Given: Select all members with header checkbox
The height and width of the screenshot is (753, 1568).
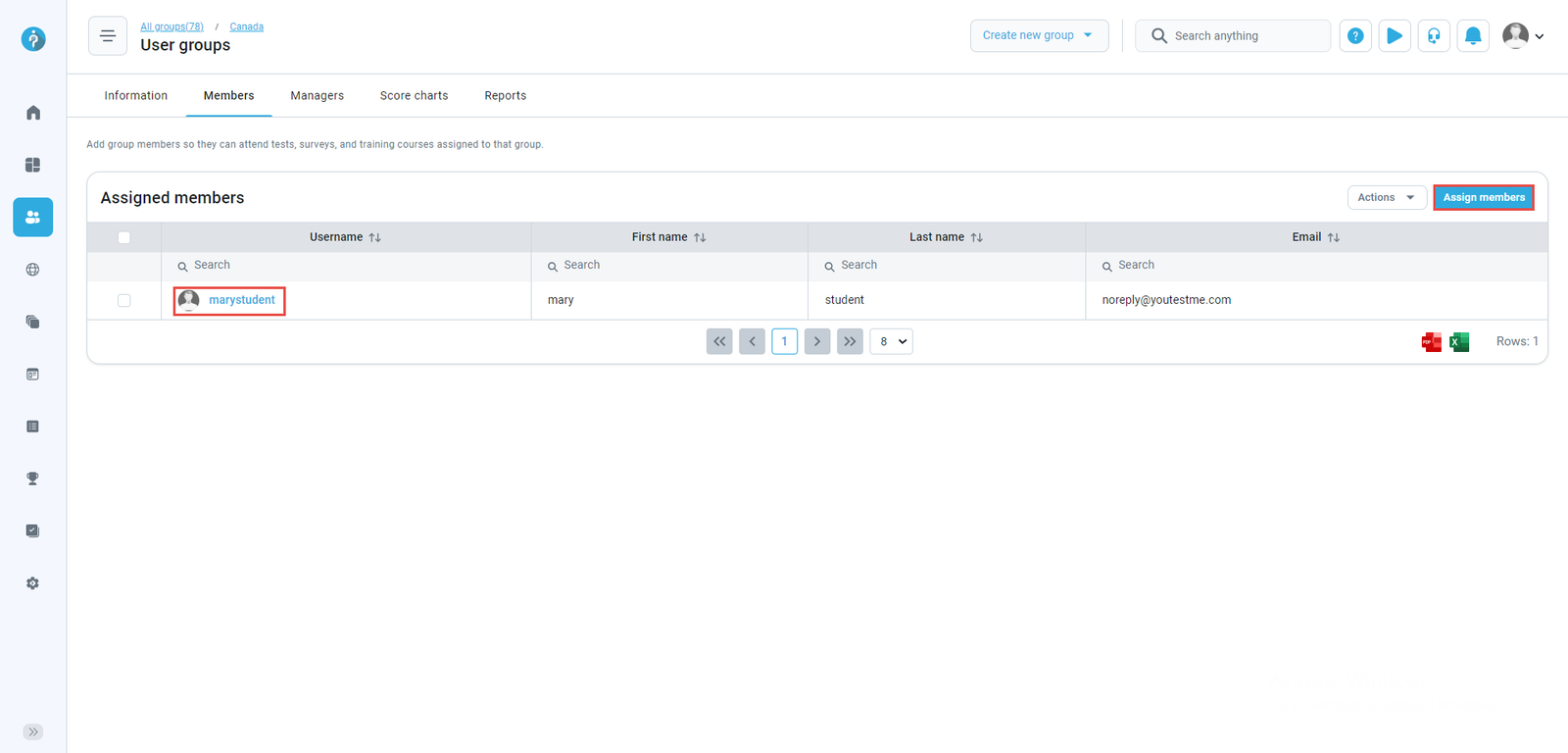Looking at the screenshot, I should [x=124, y=237].
